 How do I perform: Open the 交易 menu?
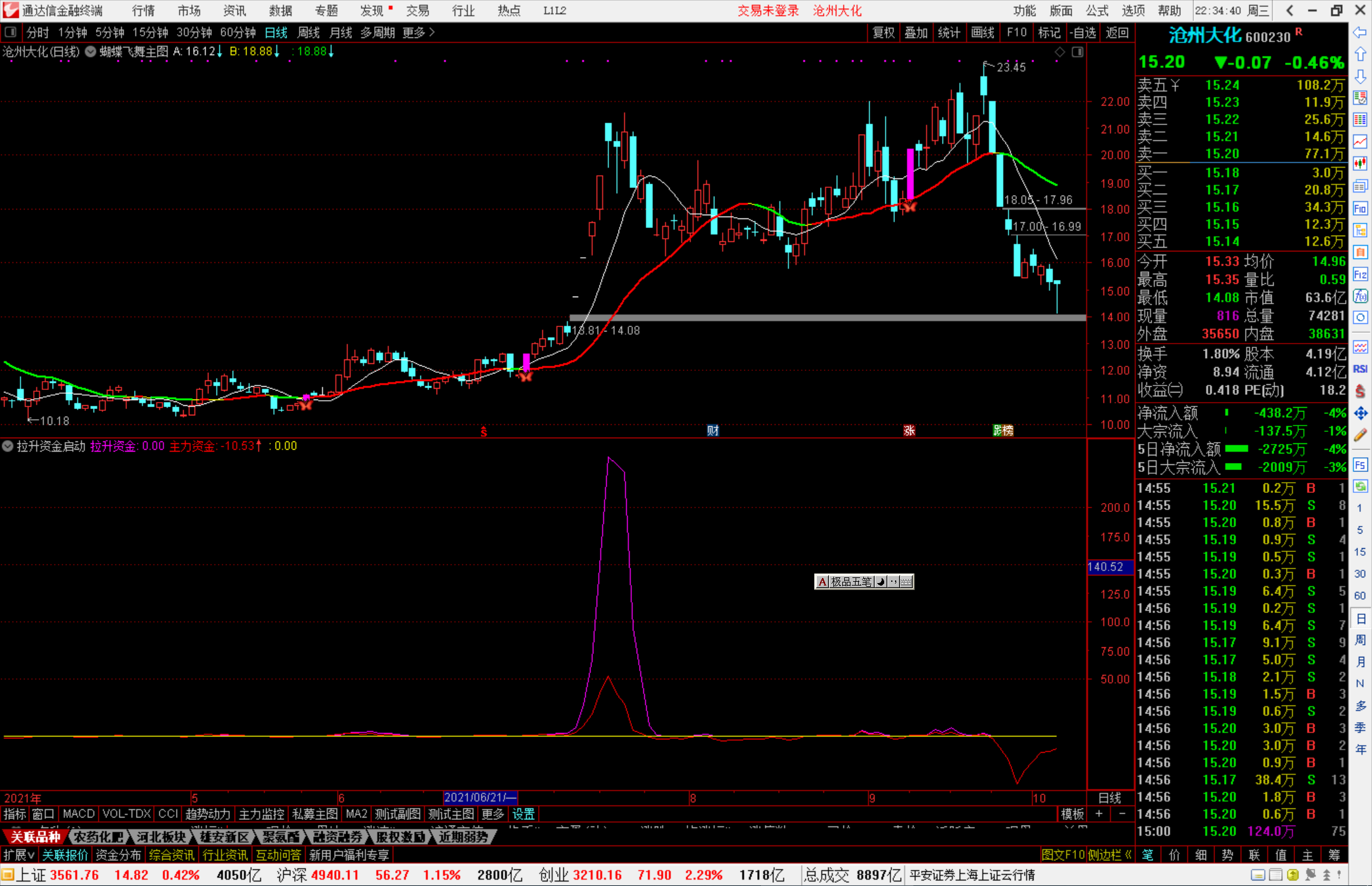tap(417, 11)
